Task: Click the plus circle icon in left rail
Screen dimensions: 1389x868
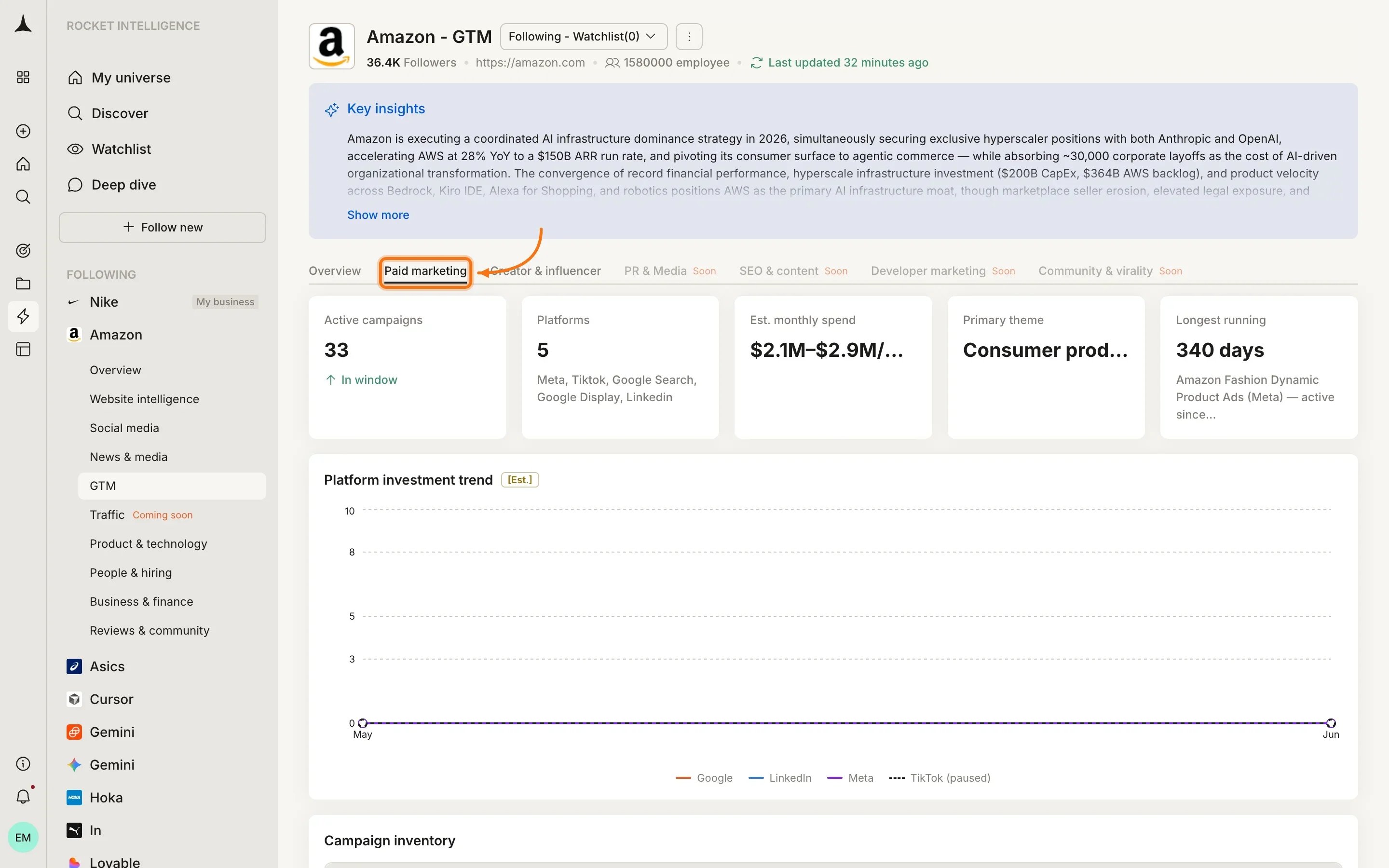Action: [x=23, y=132]
